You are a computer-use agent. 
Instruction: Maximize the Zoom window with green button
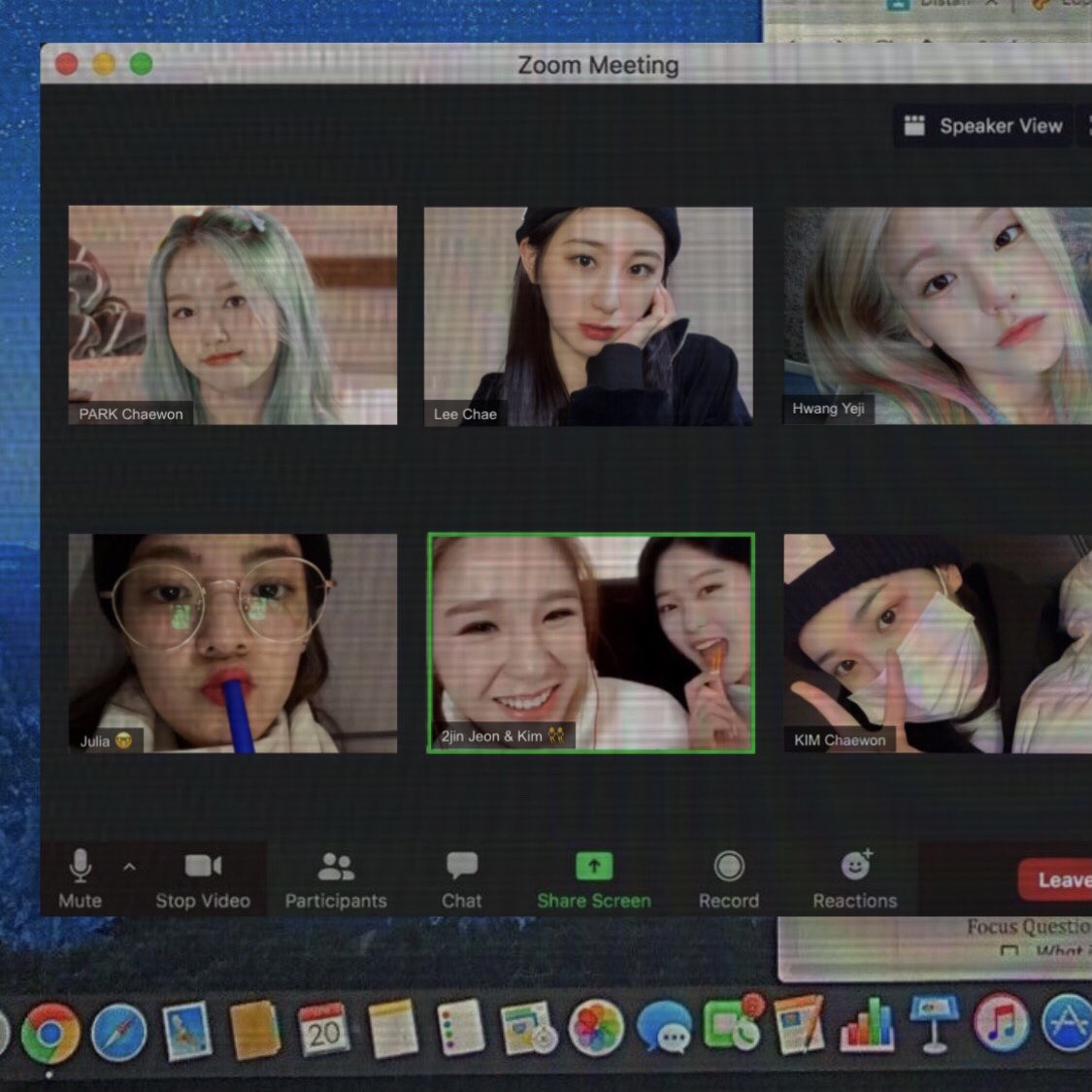142,64
